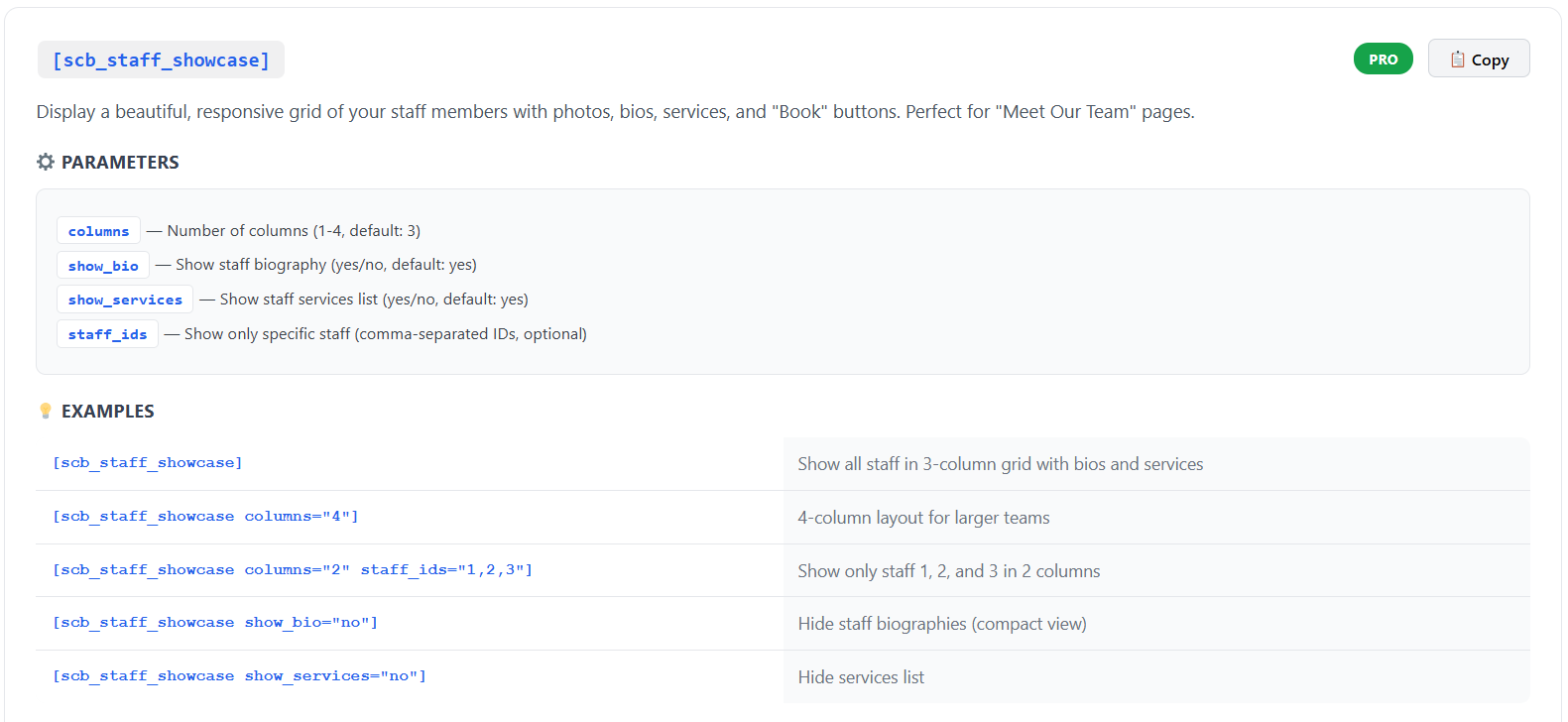Click the staff_ids="1,2,3" example shortcode

click(x=293, y=570)
